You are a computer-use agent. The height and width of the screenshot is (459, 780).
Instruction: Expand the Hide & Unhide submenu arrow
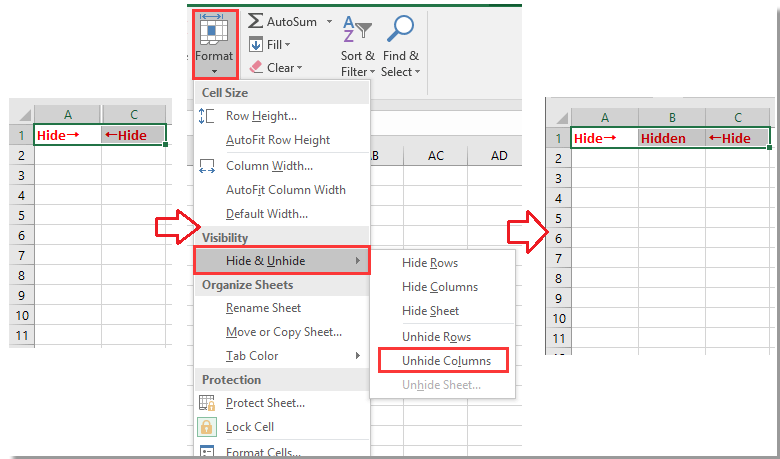click(x=358, y=261)
